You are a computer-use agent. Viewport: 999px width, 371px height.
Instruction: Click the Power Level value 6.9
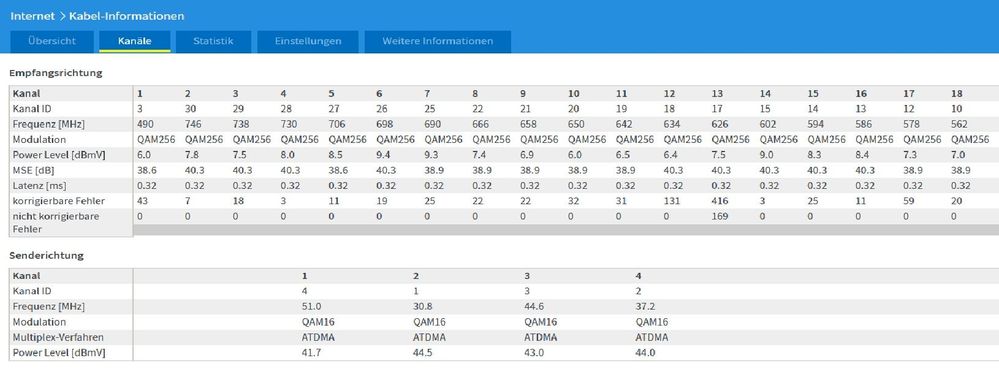(x=527, y=155)
